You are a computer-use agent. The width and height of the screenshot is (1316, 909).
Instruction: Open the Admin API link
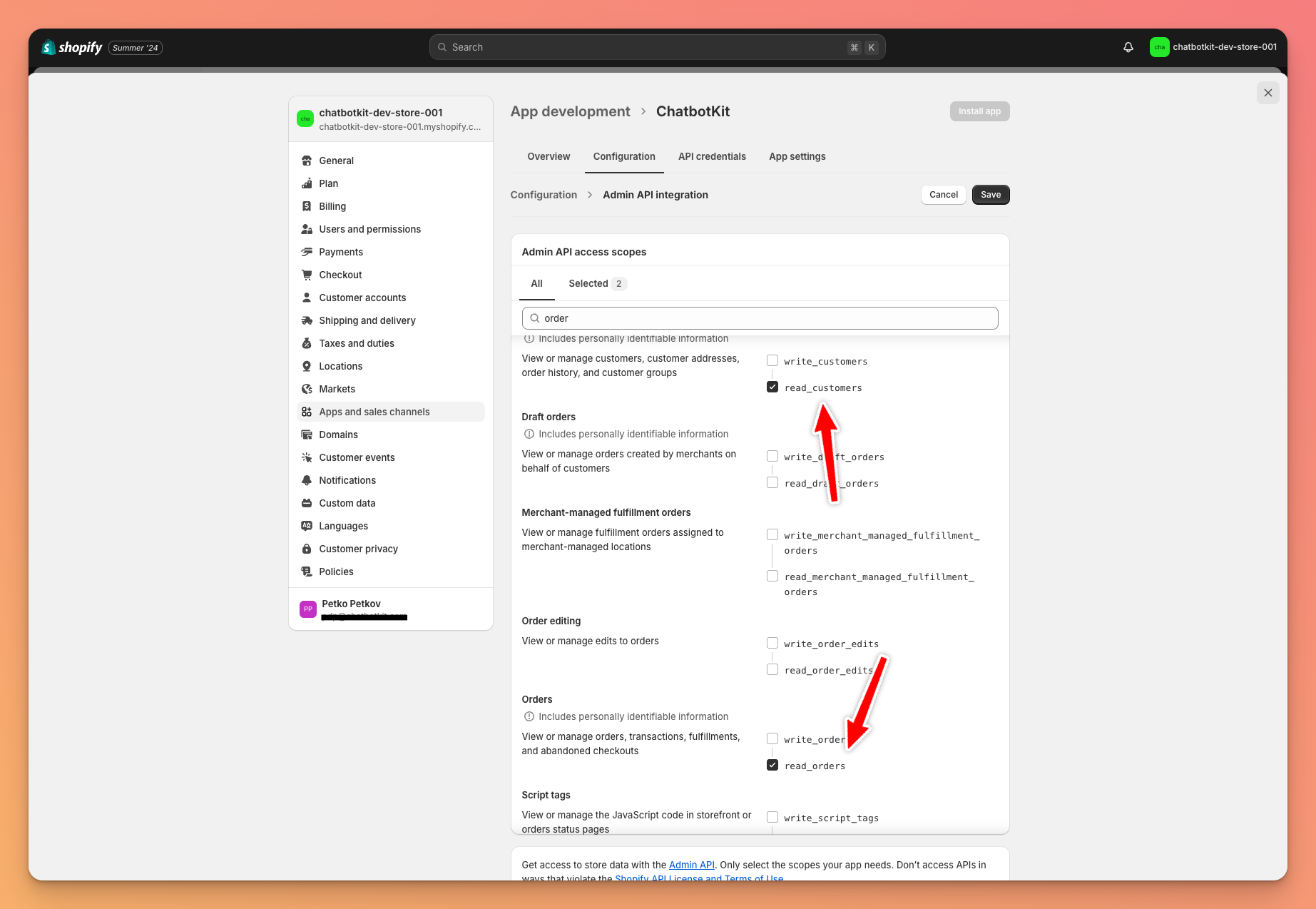(691, 865)
